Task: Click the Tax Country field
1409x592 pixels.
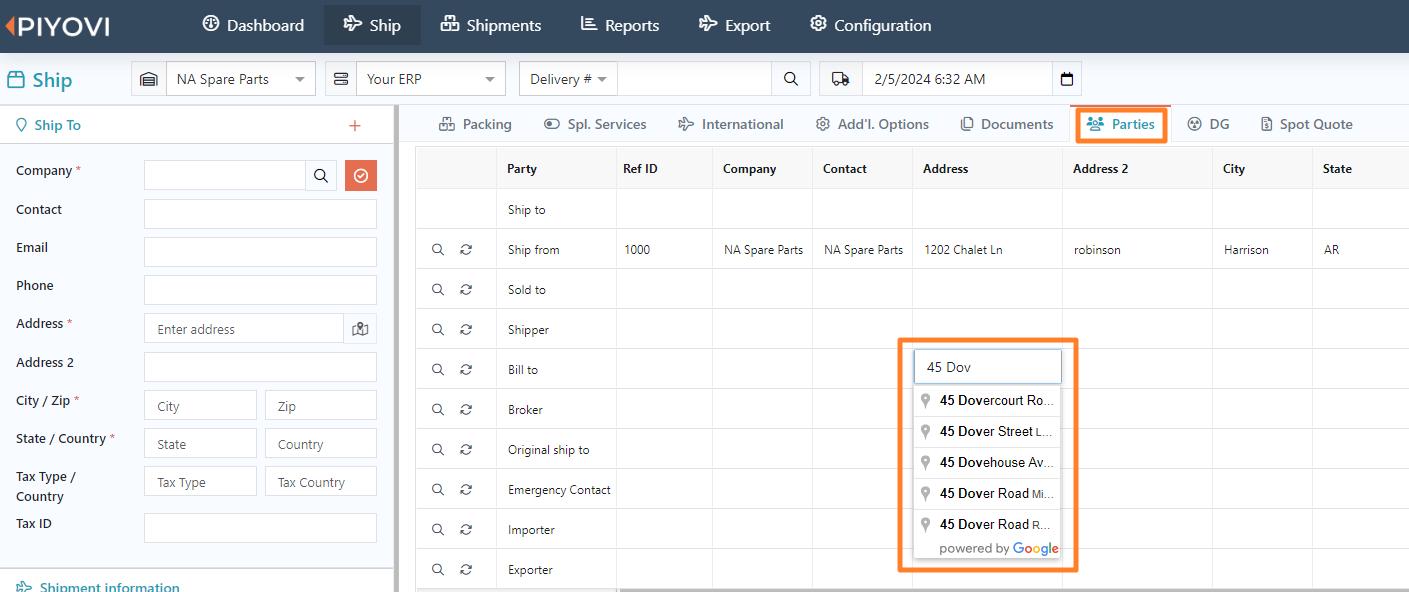Action: pyautogui.click(x=321, y=481)
